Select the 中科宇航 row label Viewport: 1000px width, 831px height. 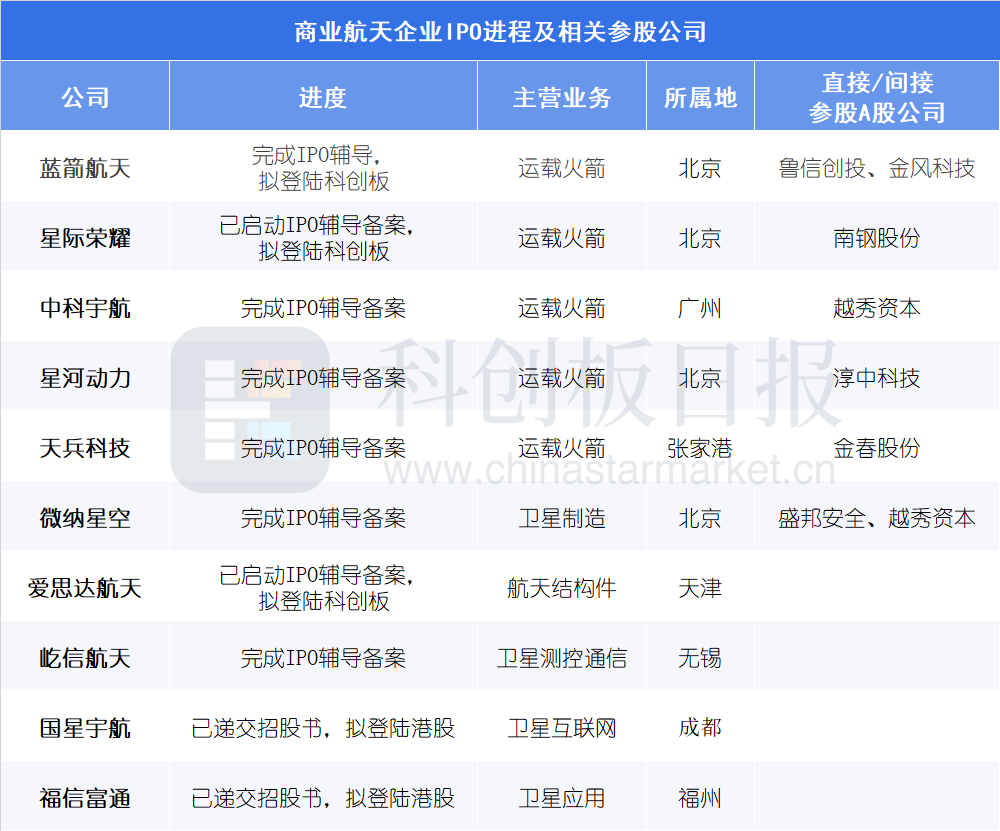[85, 308]
